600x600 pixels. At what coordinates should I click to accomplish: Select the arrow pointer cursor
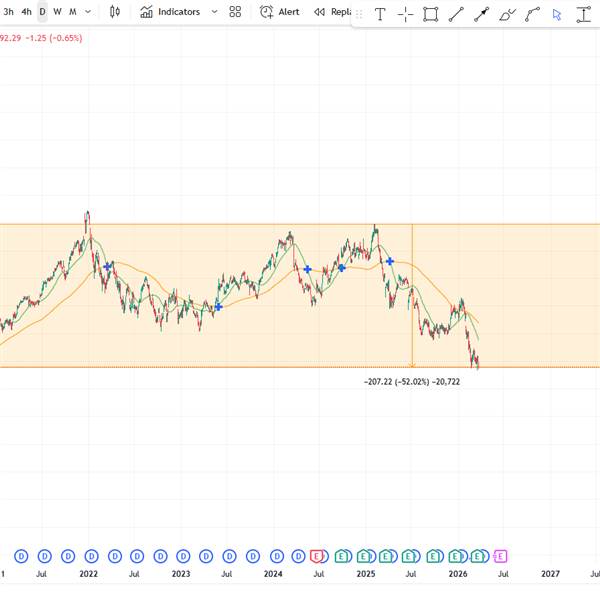pyautogui.click(x=557, y=15)
